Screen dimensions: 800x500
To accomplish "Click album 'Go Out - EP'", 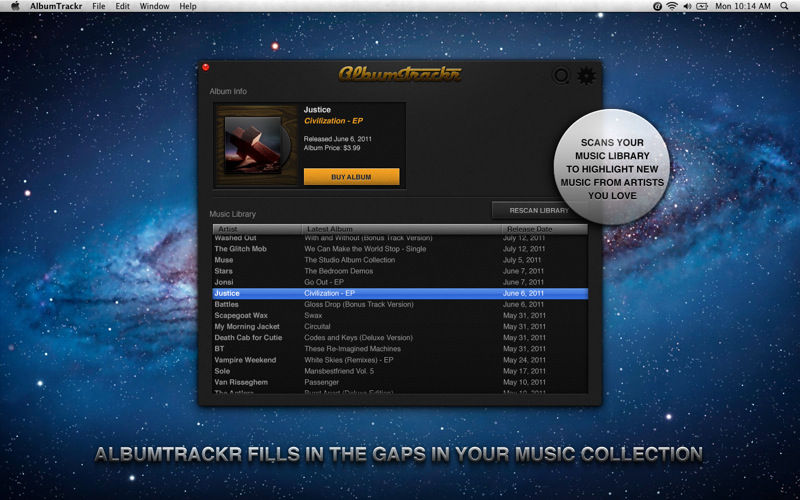I will (324, 282).
